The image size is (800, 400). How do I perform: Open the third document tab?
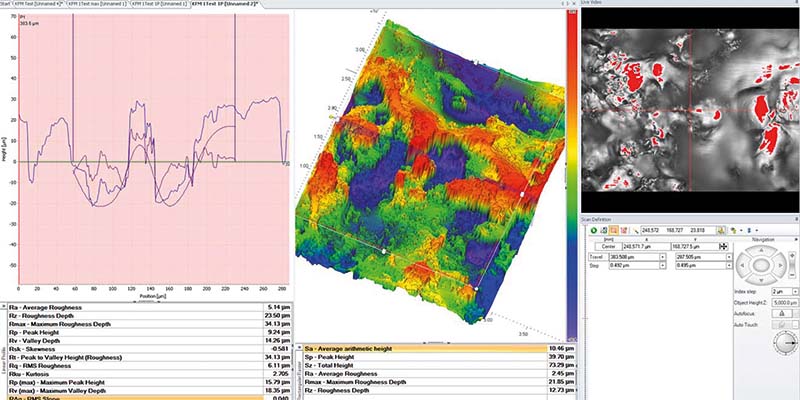[x=160, y=3]
